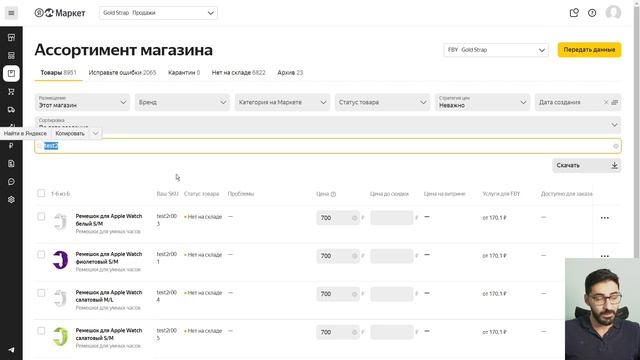Open the user profile avatar
Screen dimensions: 640x360
[613, 13]
